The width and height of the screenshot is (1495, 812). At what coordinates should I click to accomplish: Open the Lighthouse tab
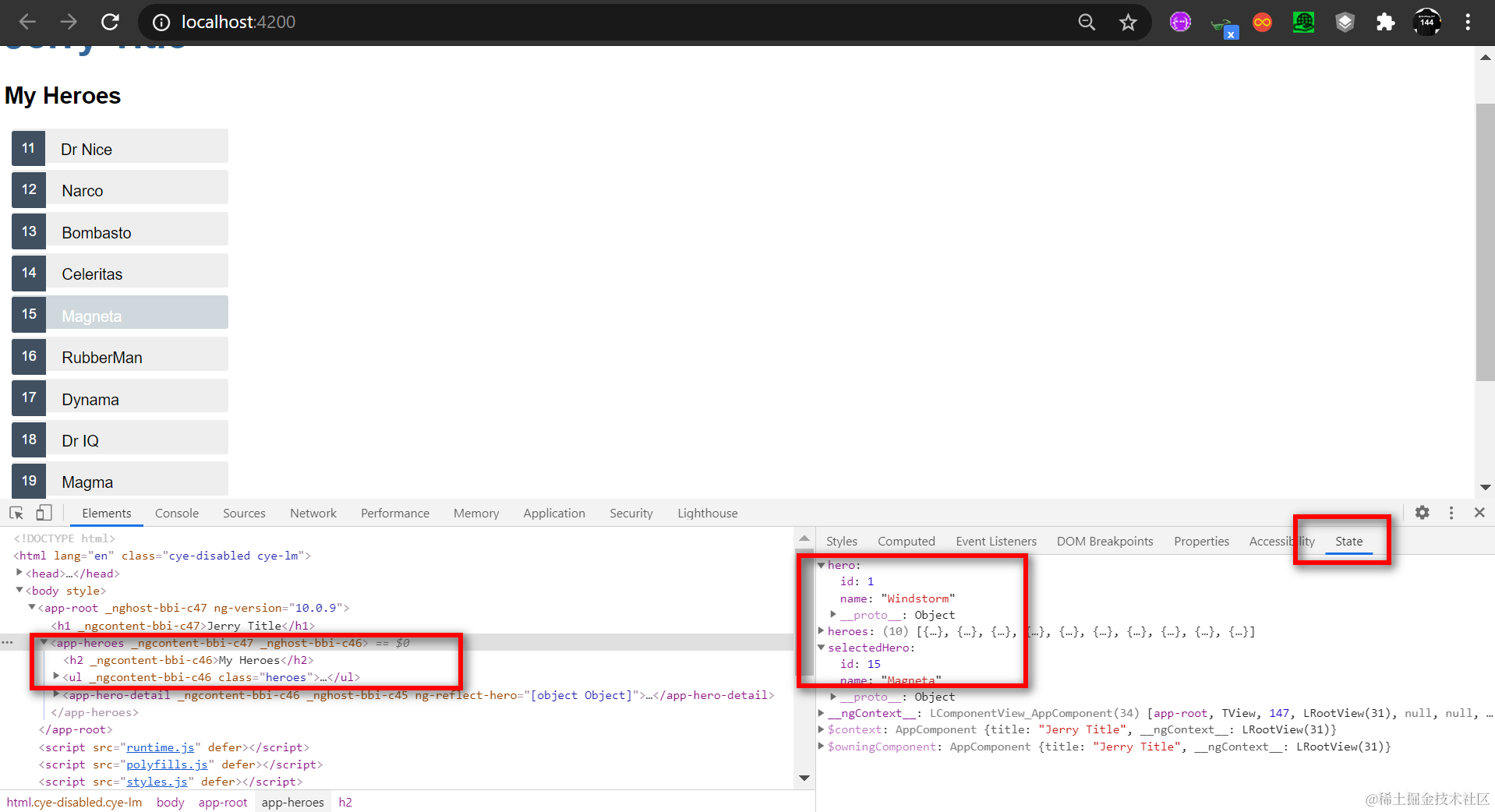coord(708,514)
